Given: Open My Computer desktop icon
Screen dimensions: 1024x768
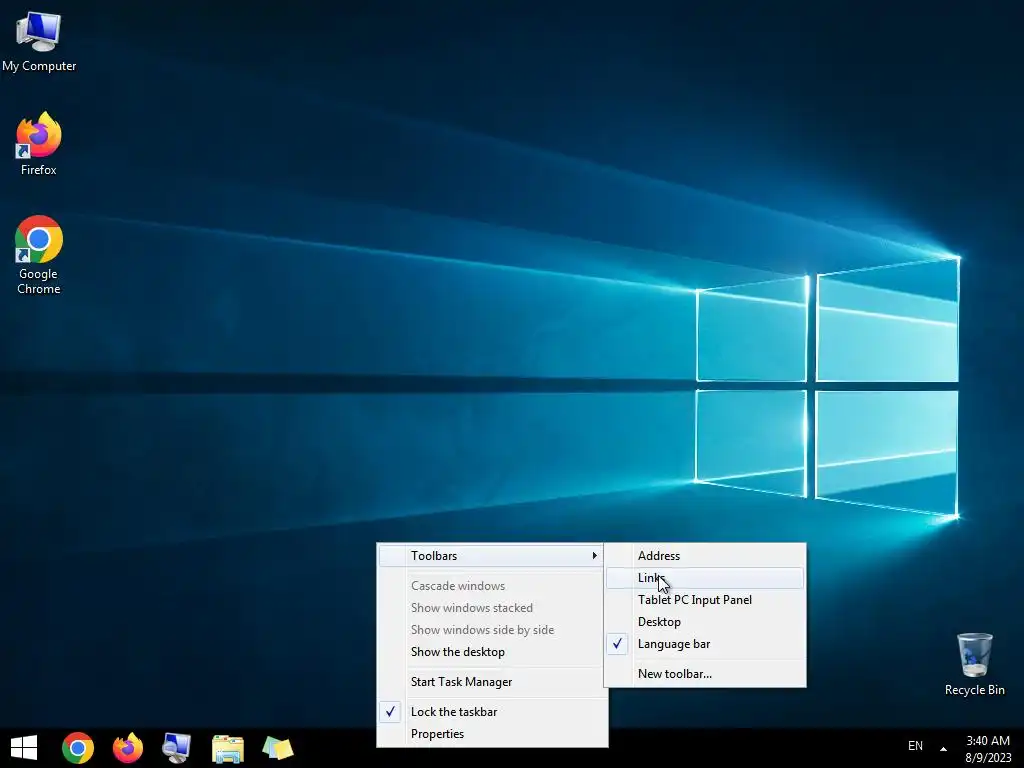Looking at the screenshot, I should pos(39,41).
